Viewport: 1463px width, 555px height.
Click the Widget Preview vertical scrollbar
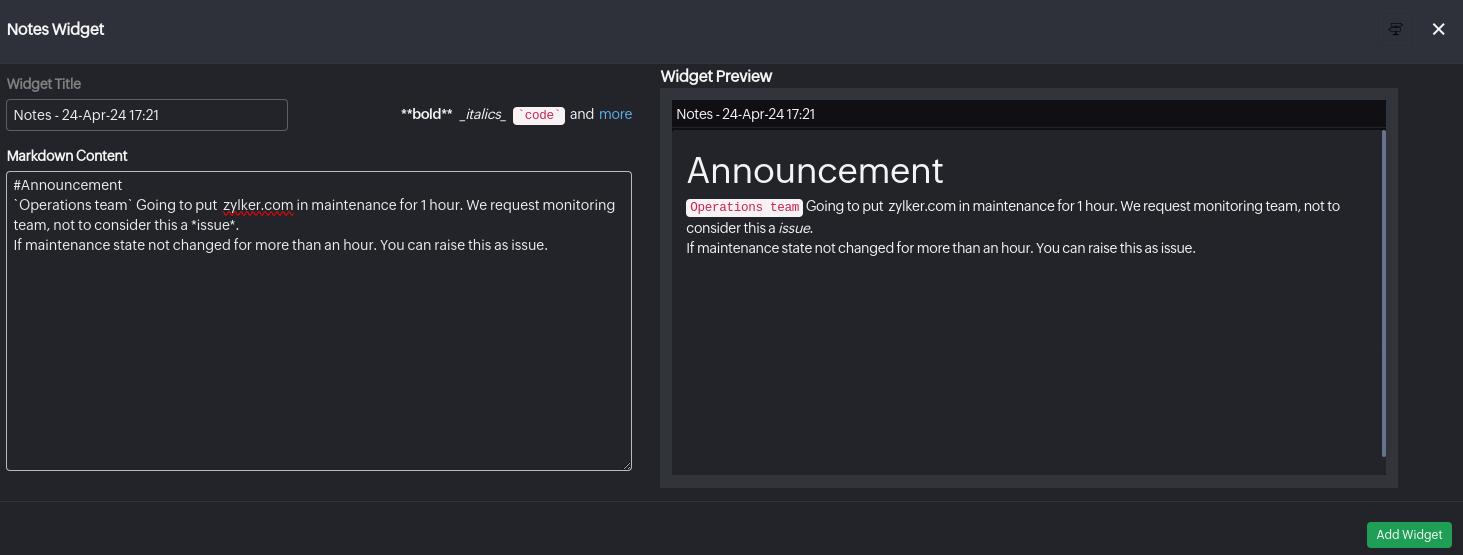click(1383, 292)
